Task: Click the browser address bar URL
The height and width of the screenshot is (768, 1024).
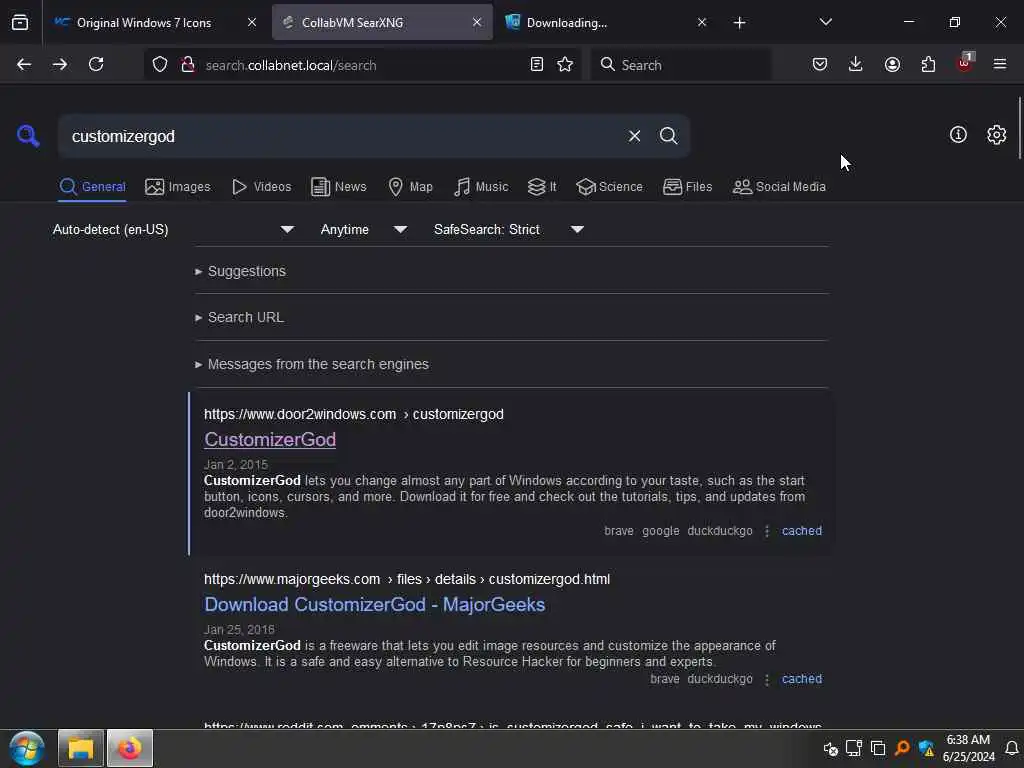Action: click(291, 65)
